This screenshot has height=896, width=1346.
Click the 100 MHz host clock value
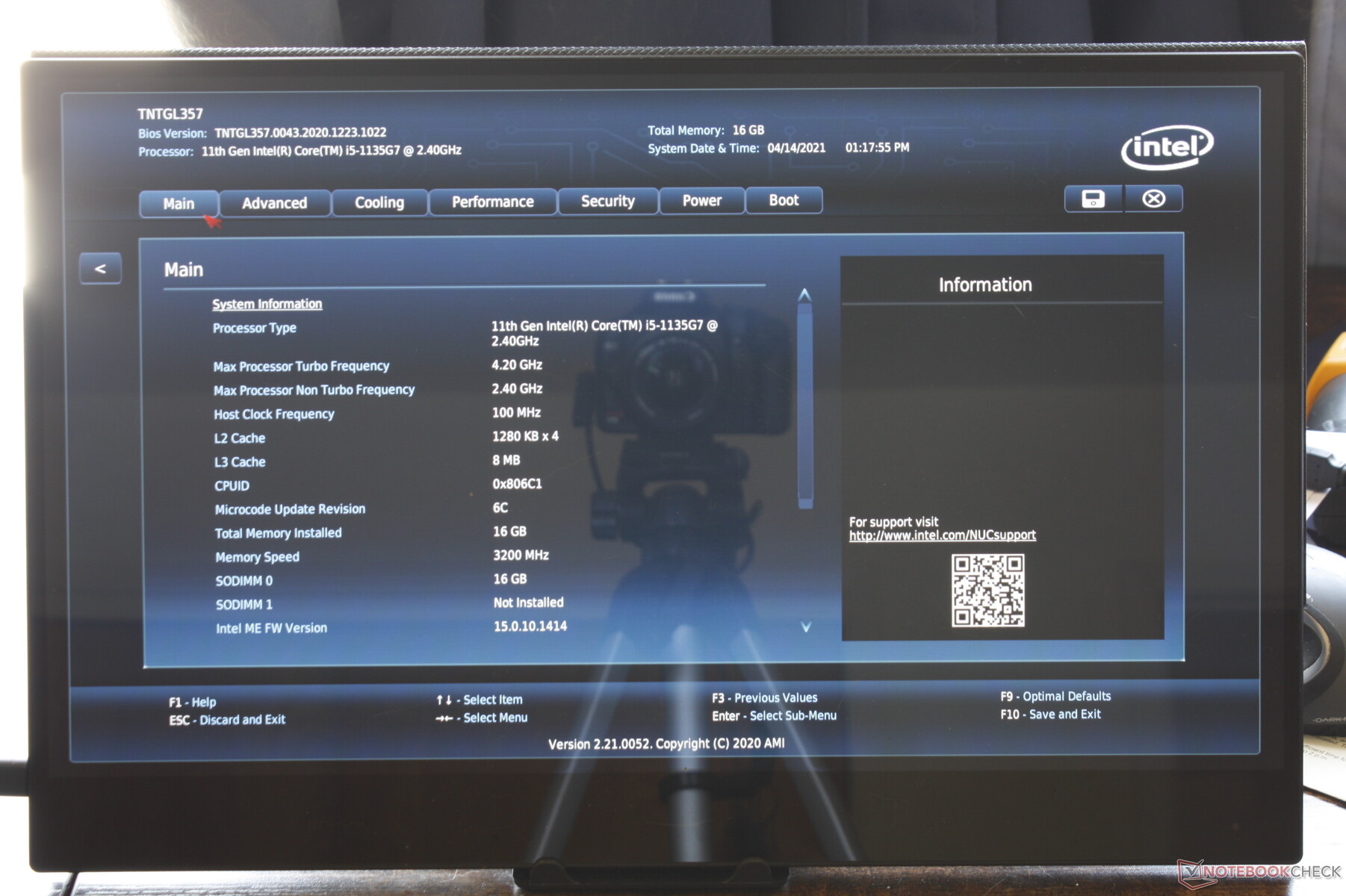[516, 413]
